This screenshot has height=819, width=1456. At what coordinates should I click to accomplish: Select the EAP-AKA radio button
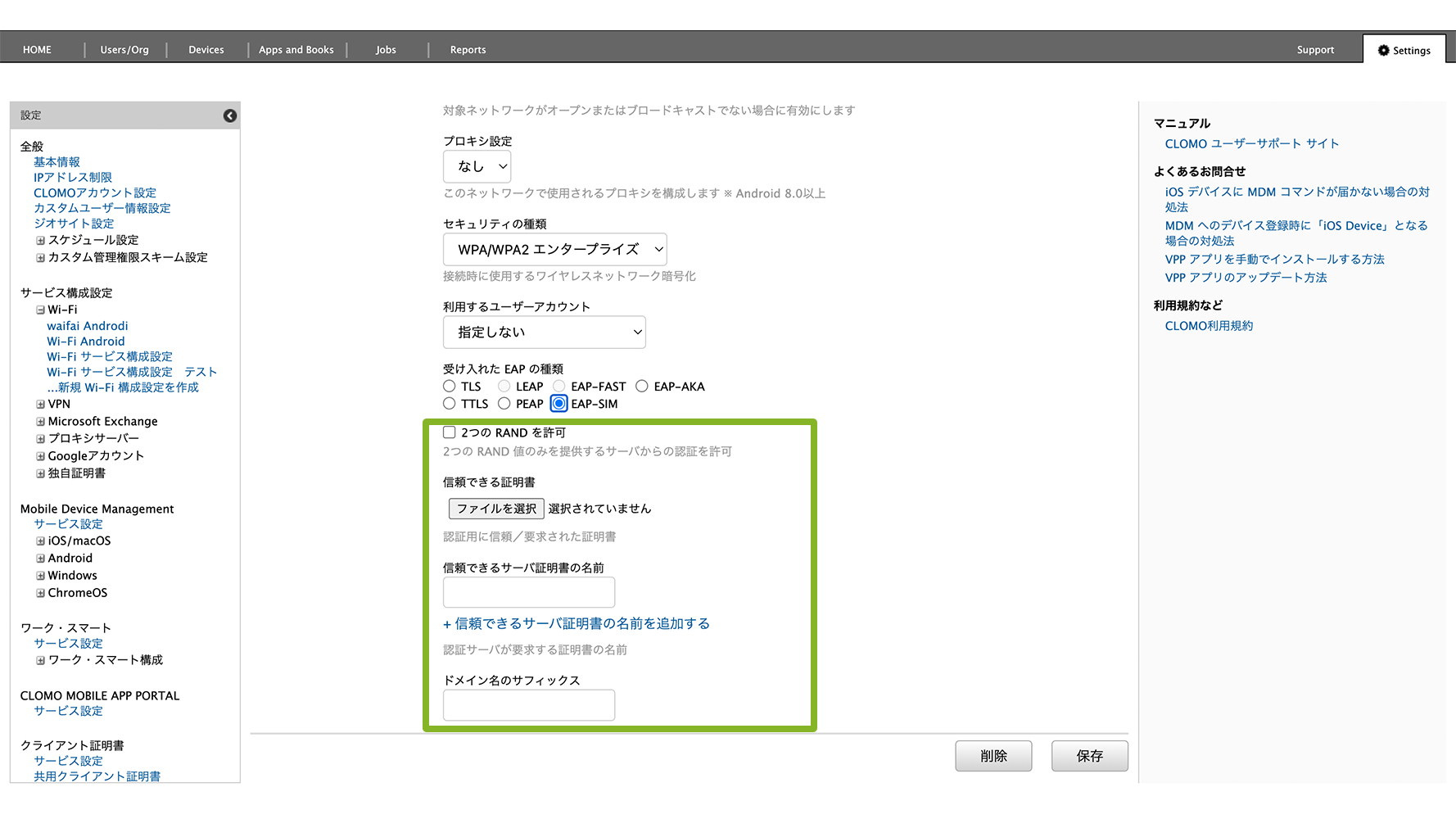click(642, 387)
